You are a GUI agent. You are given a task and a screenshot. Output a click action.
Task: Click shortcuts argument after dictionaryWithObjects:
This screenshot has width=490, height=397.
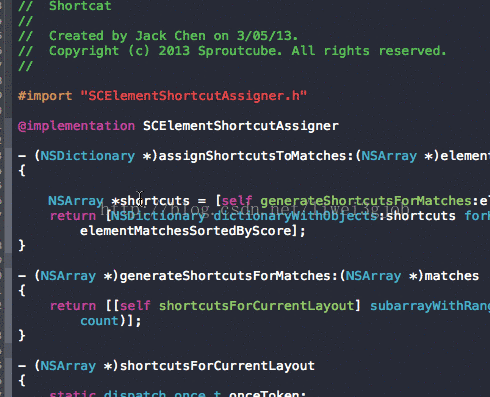(421, 216)
